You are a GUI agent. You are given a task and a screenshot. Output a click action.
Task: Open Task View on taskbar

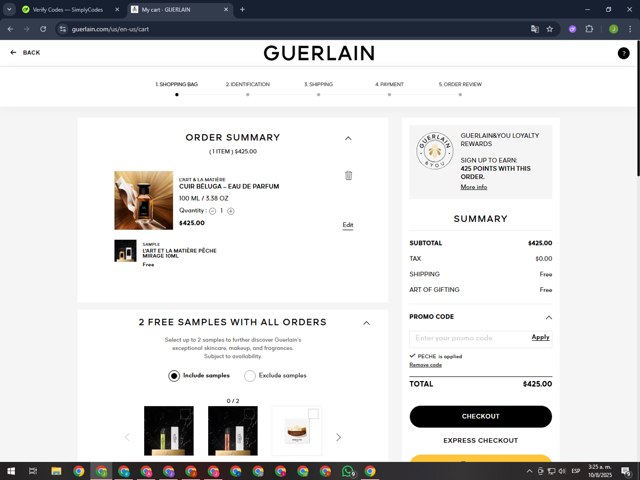coord(33,471)
